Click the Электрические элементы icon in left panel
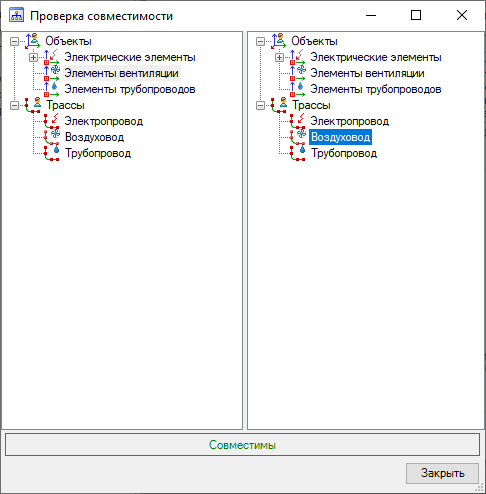The image size is (486, 494). click(52, 57)
